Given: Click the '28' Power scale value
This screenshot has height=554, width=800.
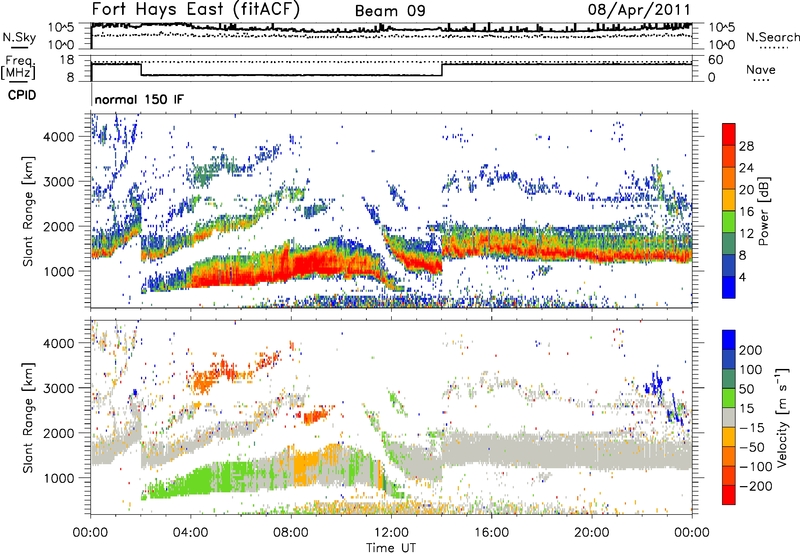Looking at the screenshot, I should click(x=746, y=146).
